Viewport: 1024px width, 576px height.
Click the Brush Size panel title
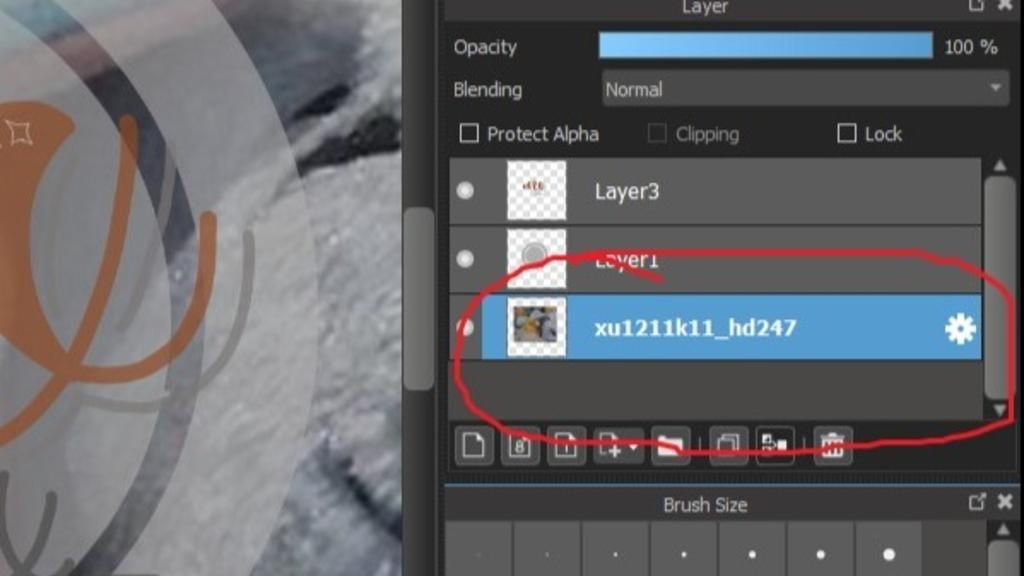click(705, 505)
